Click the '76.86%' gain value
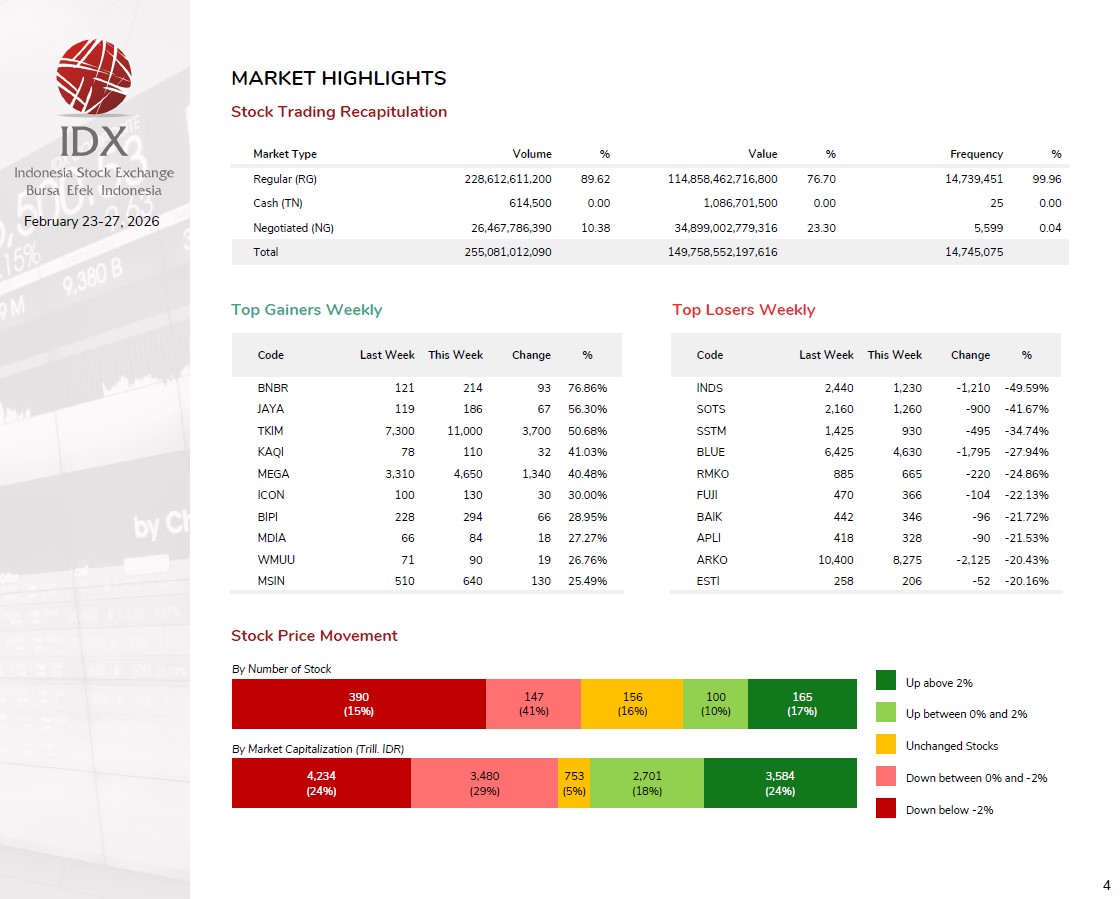This screenshot has width=1120, height=899. pos(587,388)
